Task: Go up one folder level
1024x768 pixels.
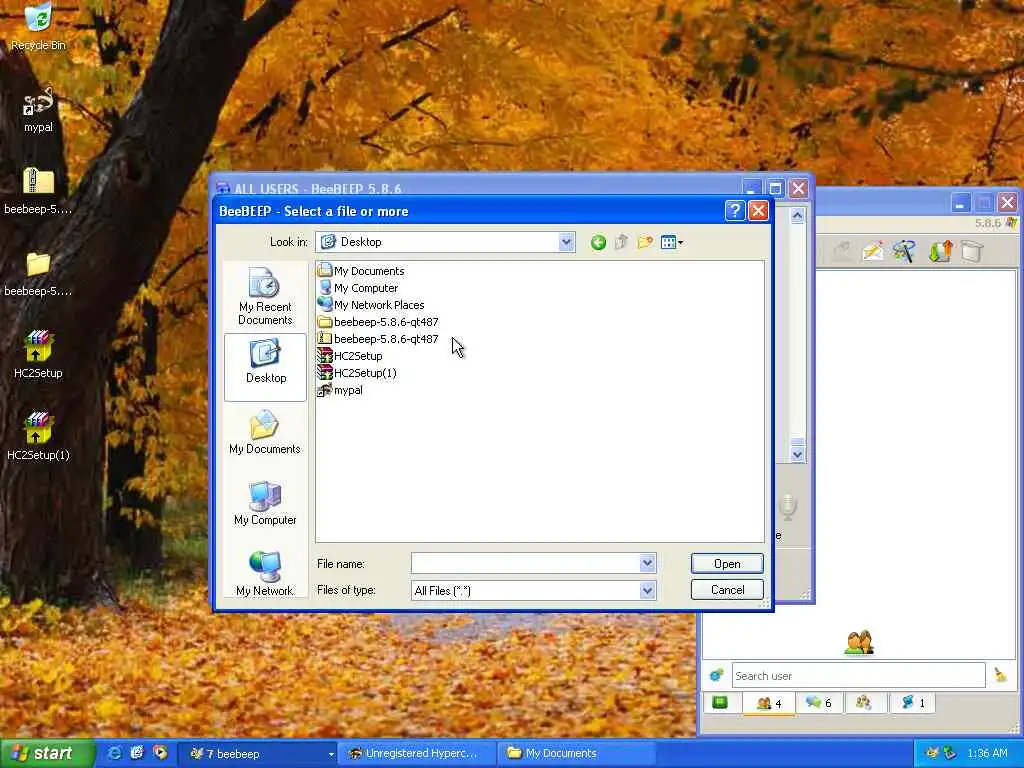Action: pyautogui.click(x=621, y=243)
